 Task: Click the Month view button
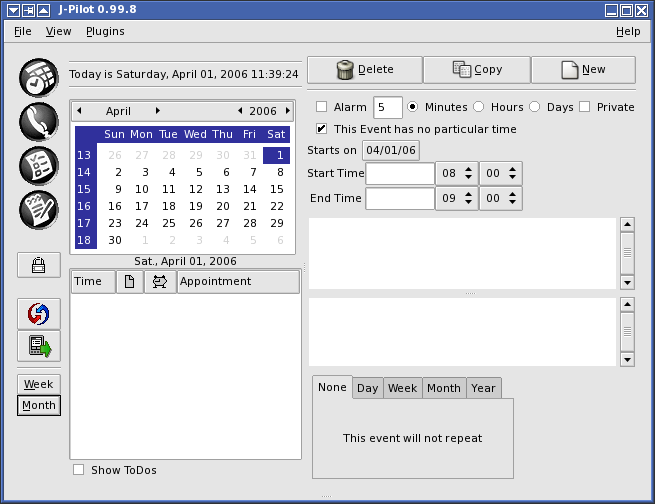(39, 405)
